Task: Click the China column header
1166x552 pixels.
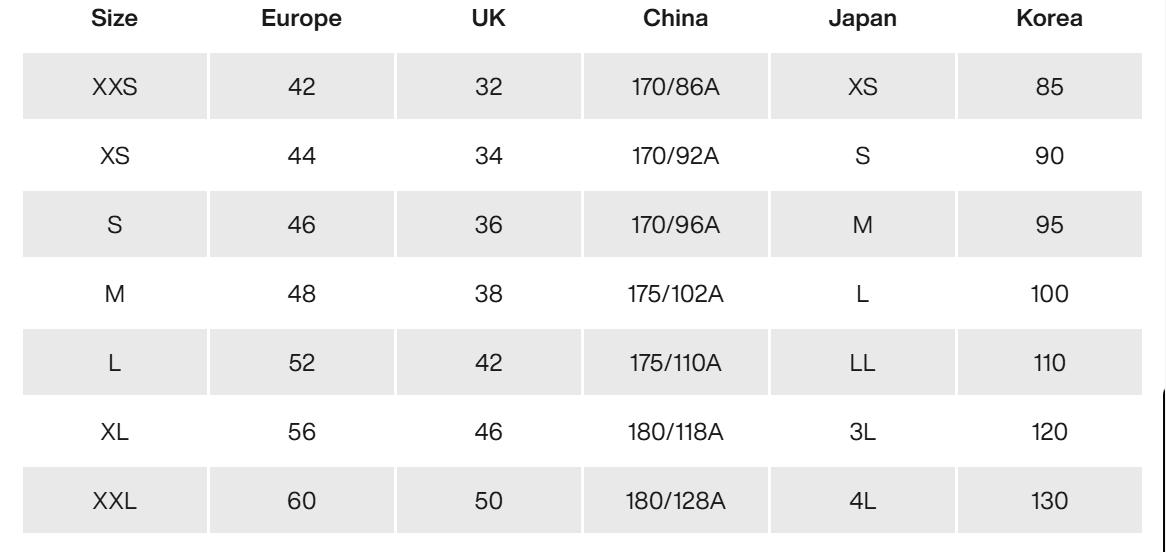Action: pyautogui.click(x=675, y=18)
